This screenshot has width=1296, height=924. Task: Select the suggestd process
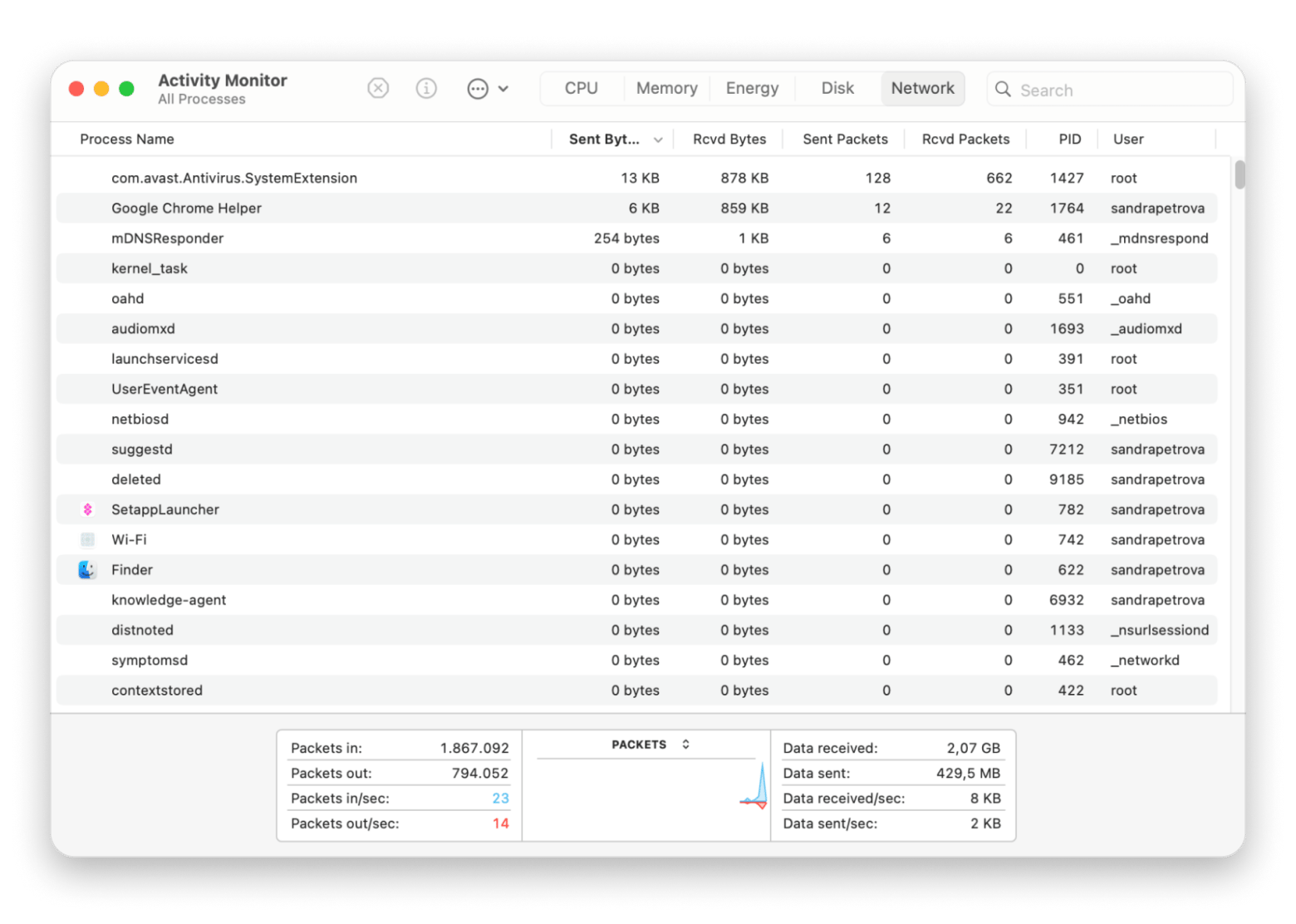click(636, 449)
